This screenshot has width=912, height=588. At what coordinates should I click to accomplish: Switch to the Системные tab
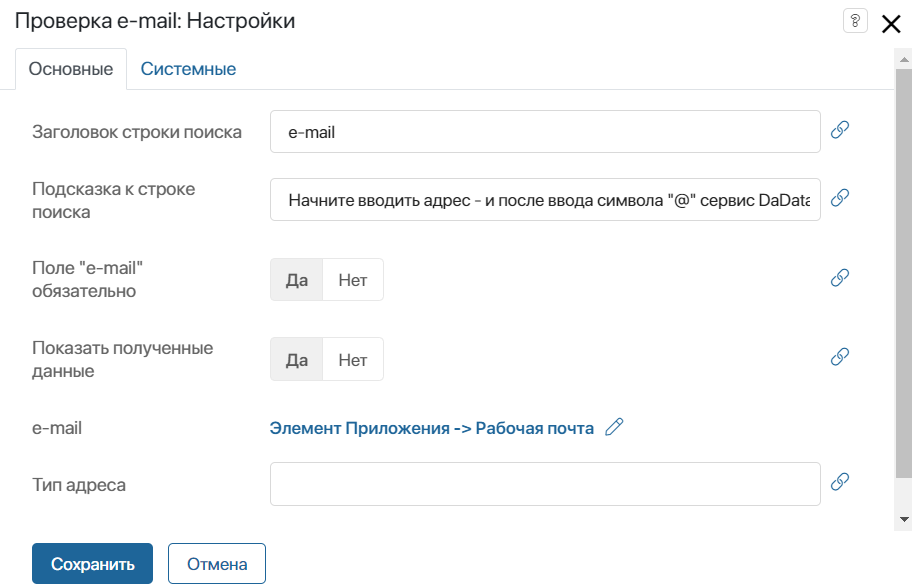pyautogui.click(x=188, y=69)
